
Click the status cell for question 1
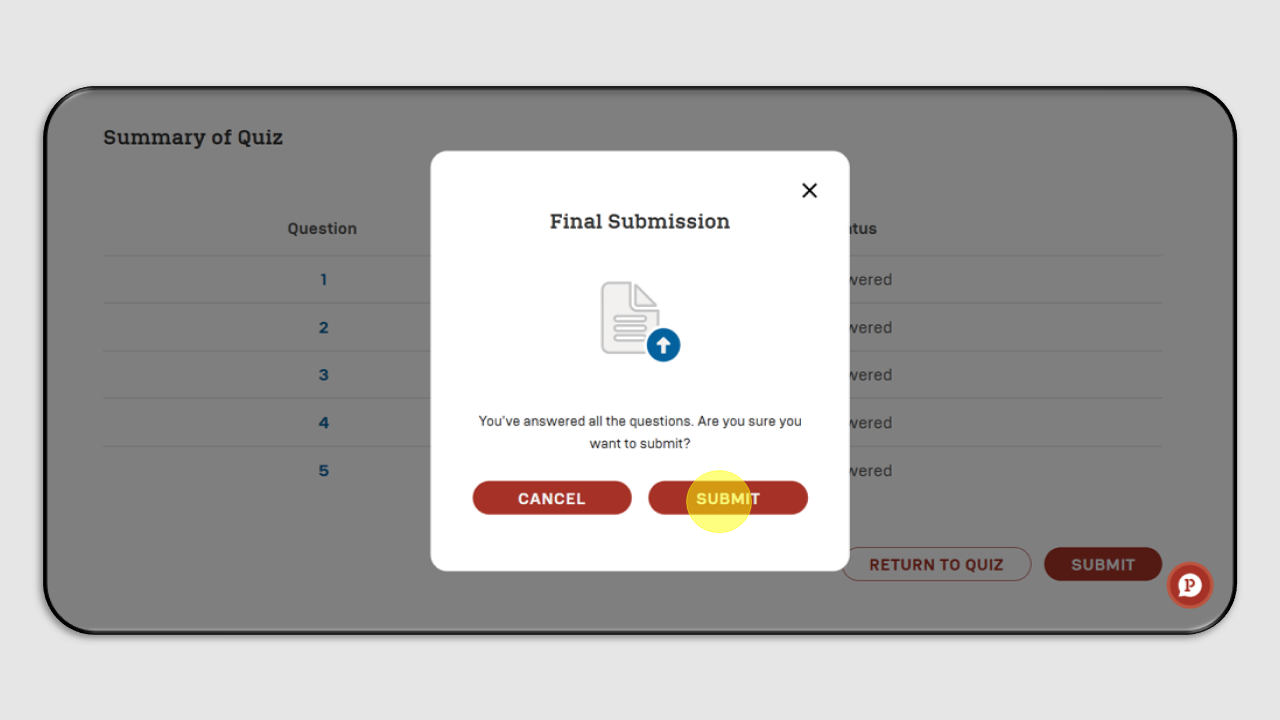(x=870, y=280)
